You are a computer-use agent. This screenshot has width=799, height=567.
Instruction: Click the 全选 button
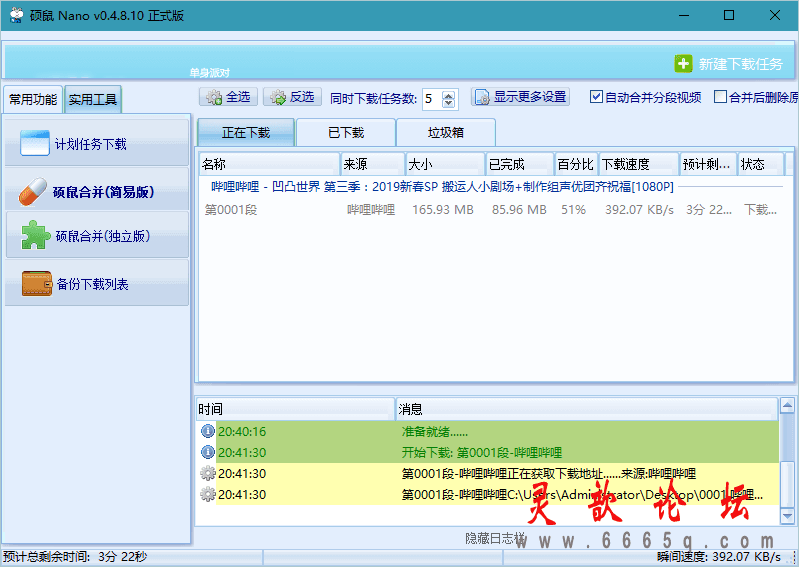[x=228, y=97]
